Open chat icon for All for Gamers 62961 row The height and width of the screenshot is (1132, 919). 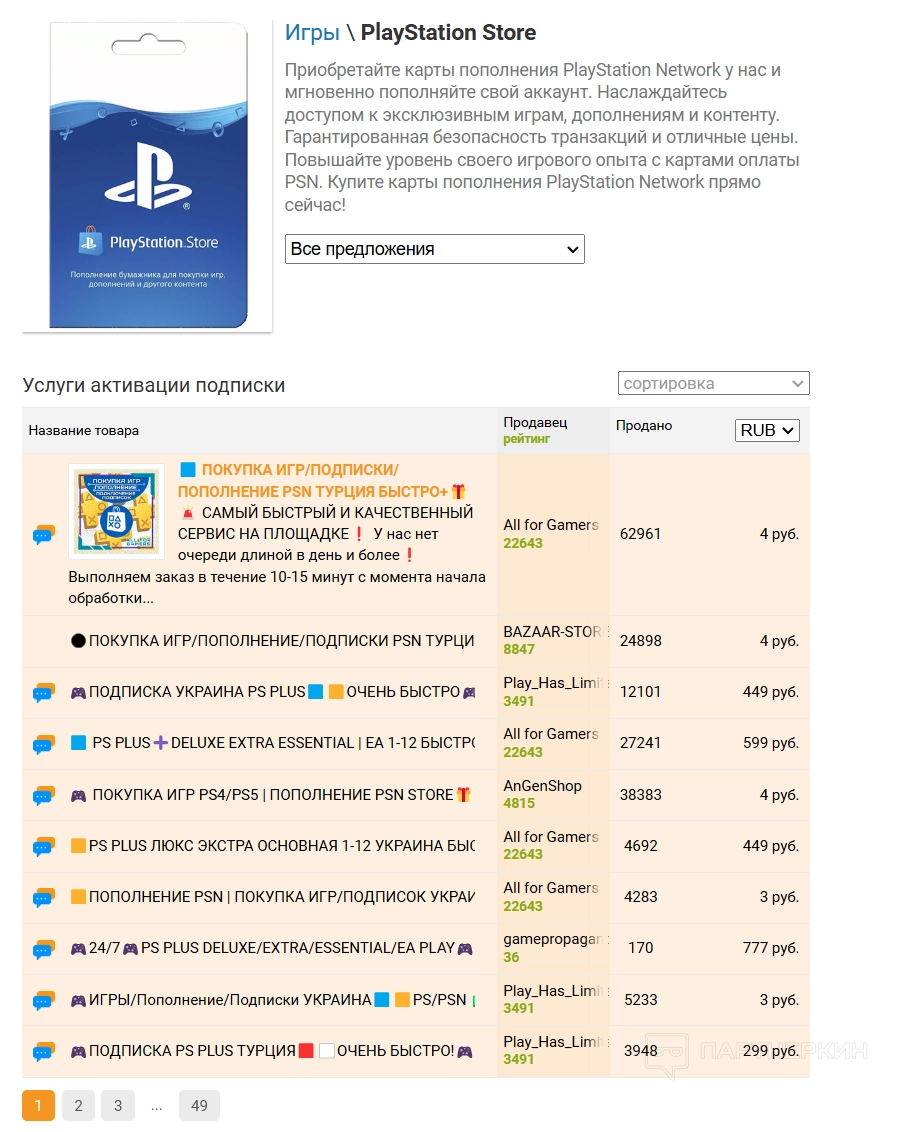44,535
